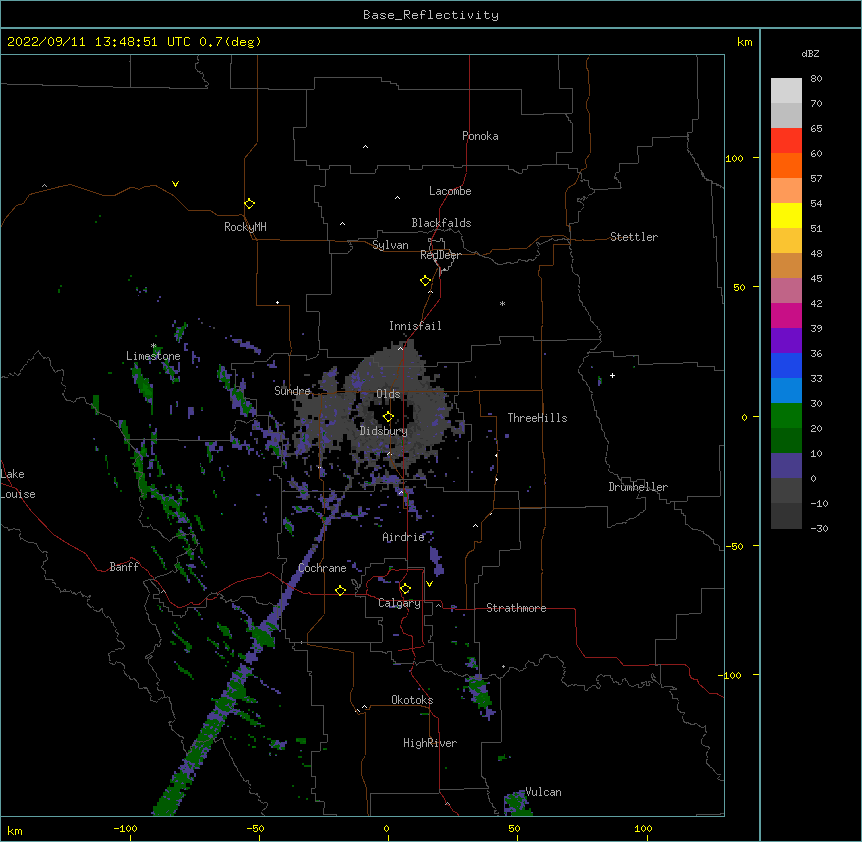Viewport: 862px width, 842px height.
Task: Select the white caret marker west of Lacombe
Action: click(x=397, y=197)
